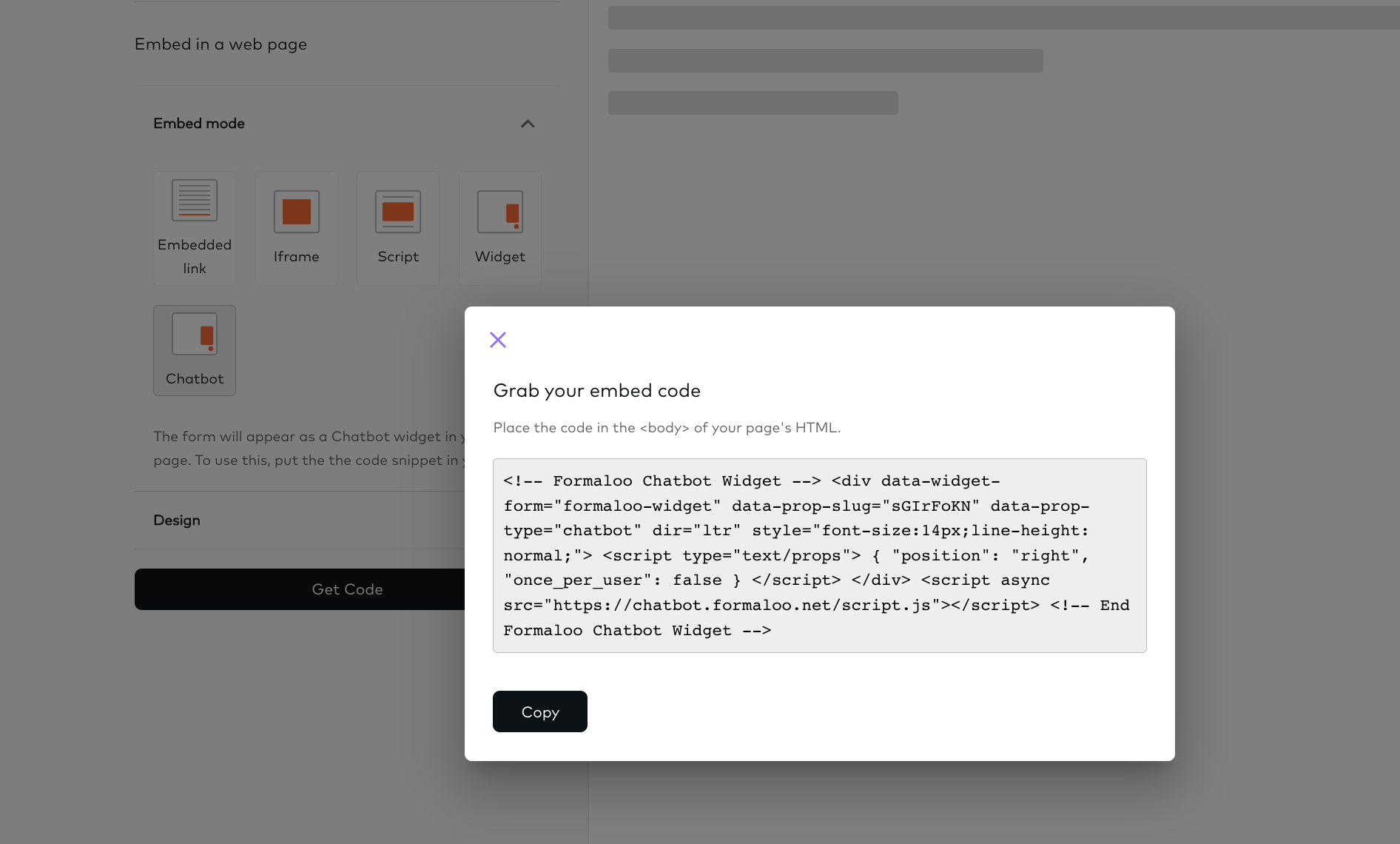Image resolution: width=1400 pixels, height=844 pixels.
Task: Click the 'Embed in a web page' title
Action: click(221, 44)
